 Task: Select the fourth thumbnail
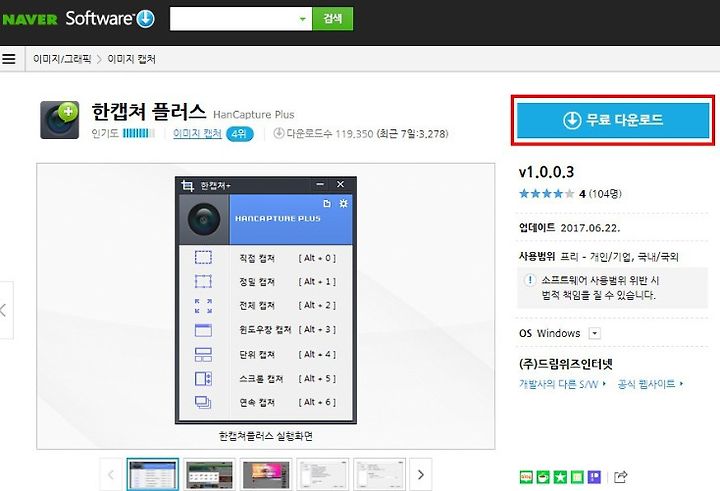coord(322,474)
